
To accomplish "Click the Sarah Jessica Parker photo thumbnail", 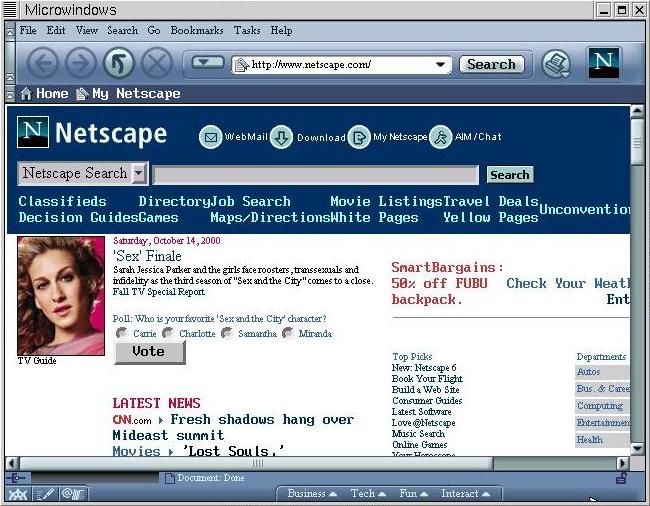I will [x=61, y=296].
